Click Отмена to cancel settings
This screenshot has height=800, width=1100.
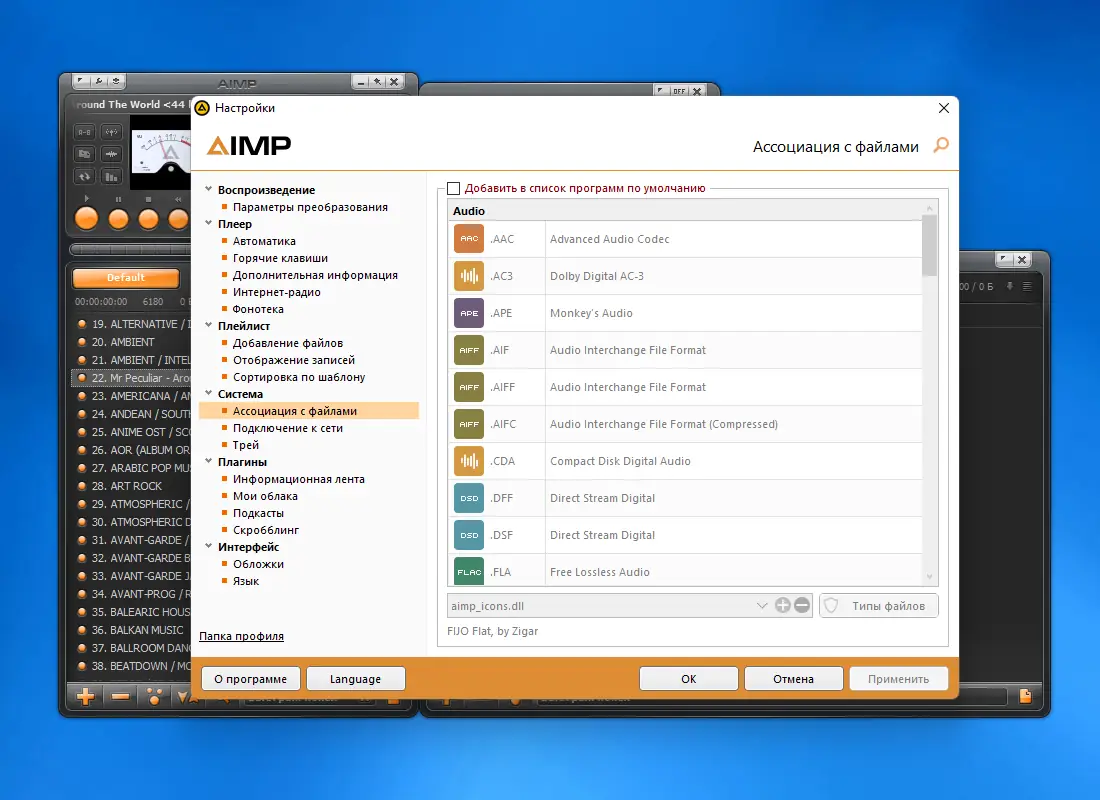pos(793,679)
